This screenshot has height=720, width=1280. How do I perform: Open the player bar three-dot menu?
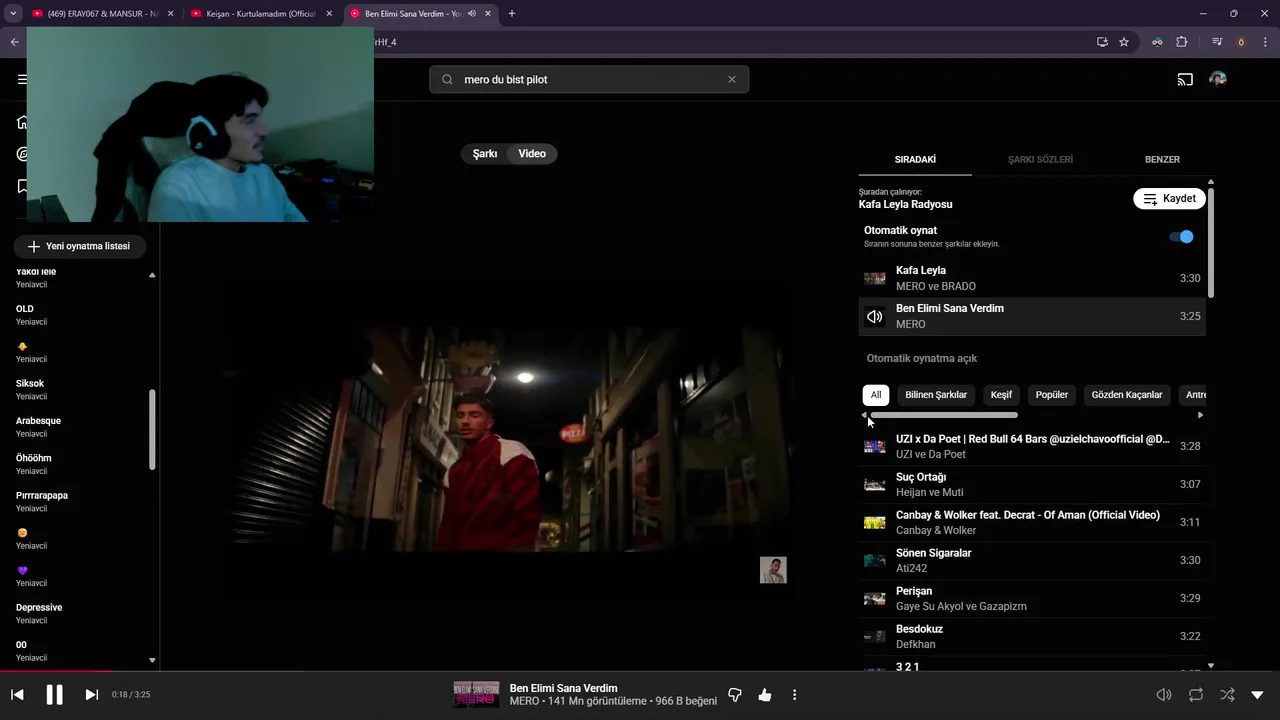point(795,695)
